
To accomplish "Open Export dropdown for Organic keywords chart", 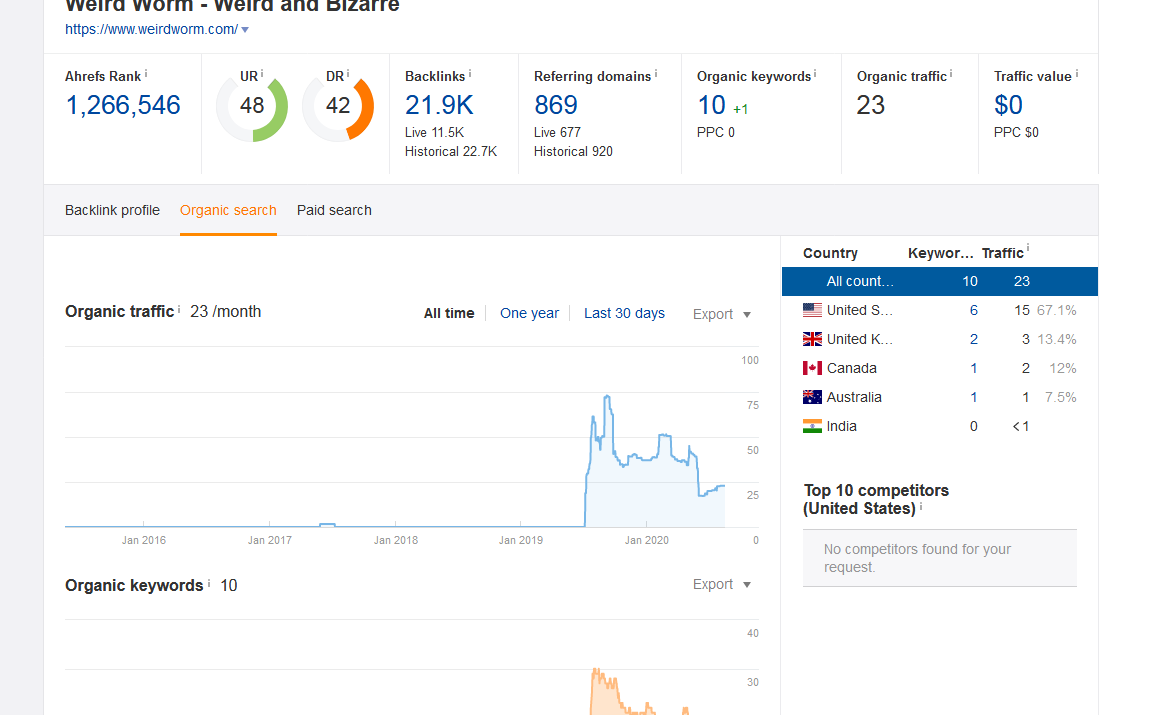I will coord(721,584).
